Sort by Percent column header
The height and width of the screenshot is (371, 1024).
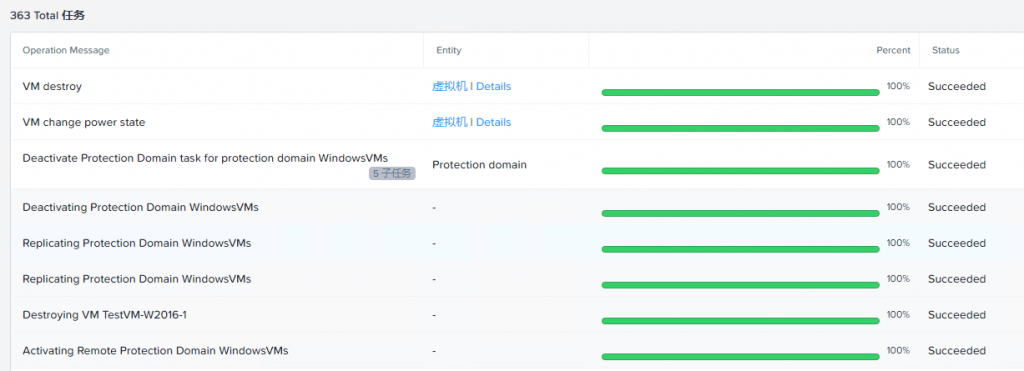click(893, 50)
